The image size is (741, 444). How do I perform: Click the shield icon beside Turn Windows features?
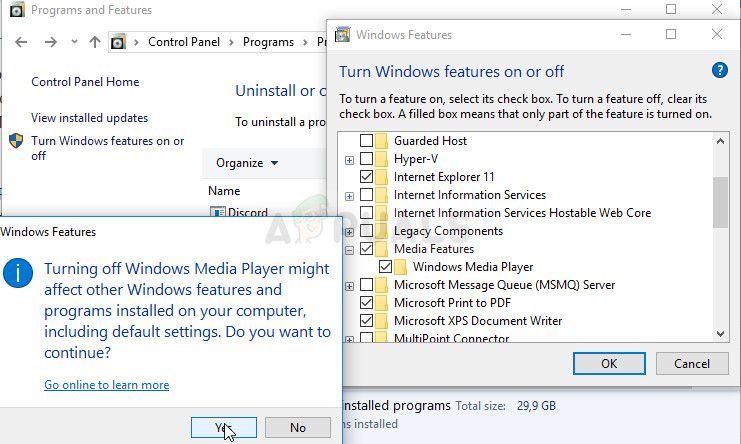point(16,141)
